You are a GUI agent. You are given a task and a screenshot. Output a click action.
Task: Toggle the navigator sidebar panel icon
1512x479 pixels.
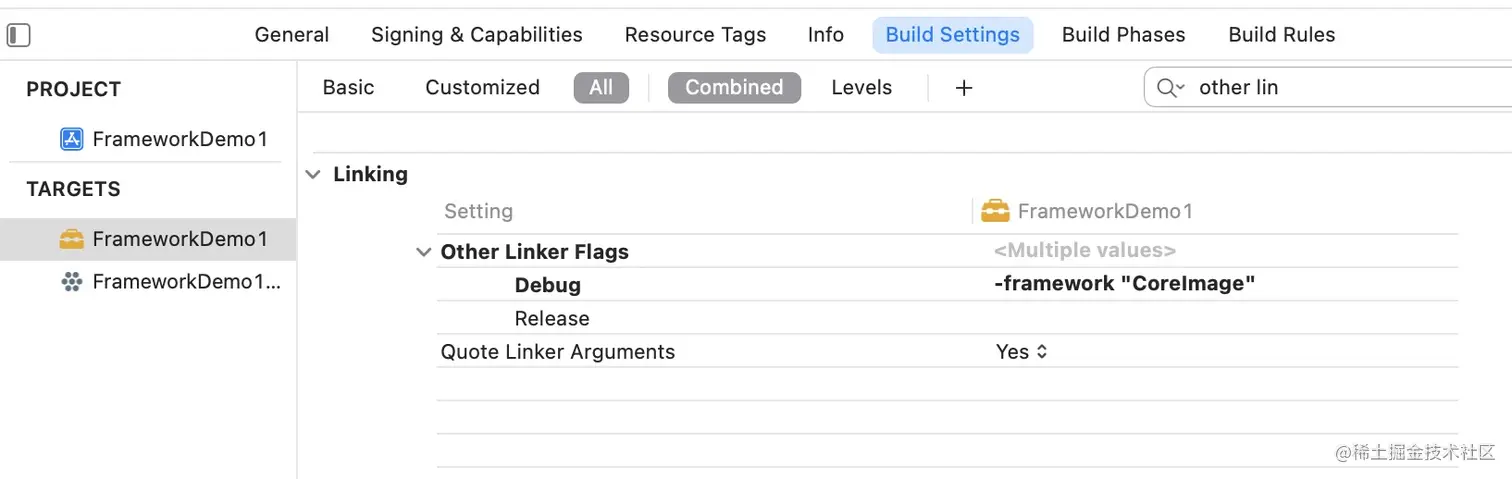tap(19, 35)
